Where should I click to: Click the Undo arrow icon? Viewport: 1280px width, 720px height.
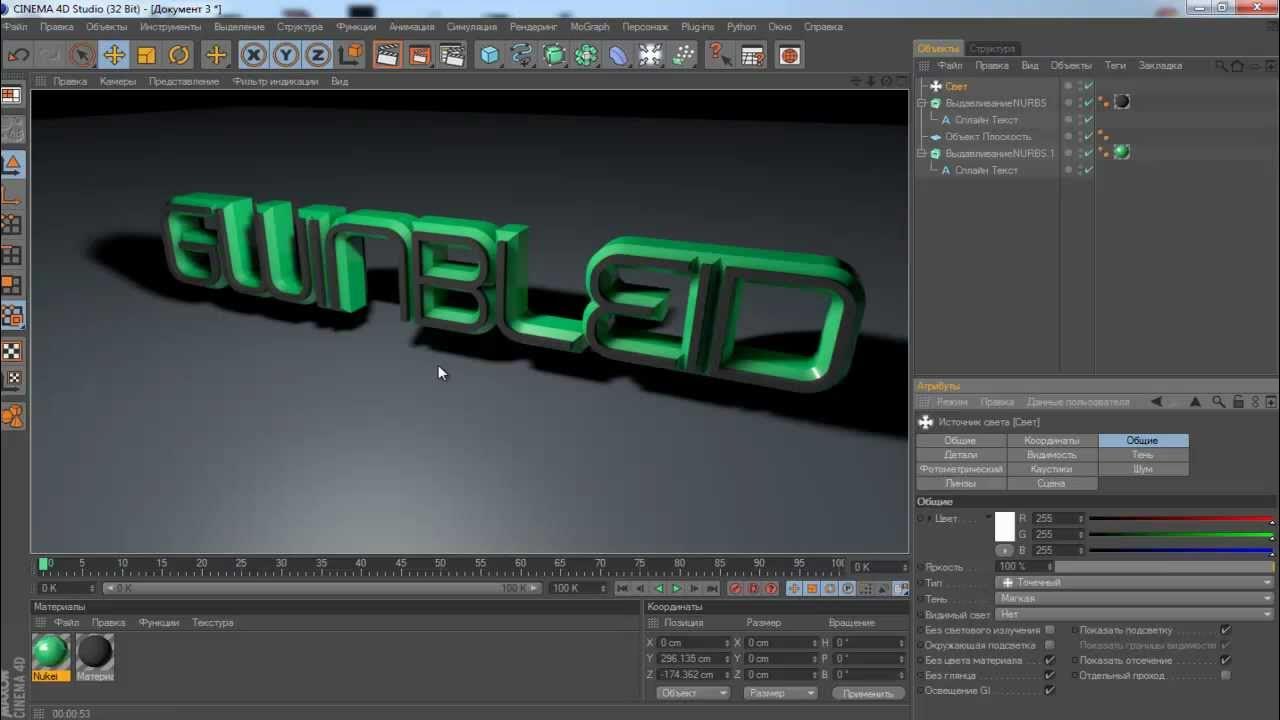click(x=18, y=56)
